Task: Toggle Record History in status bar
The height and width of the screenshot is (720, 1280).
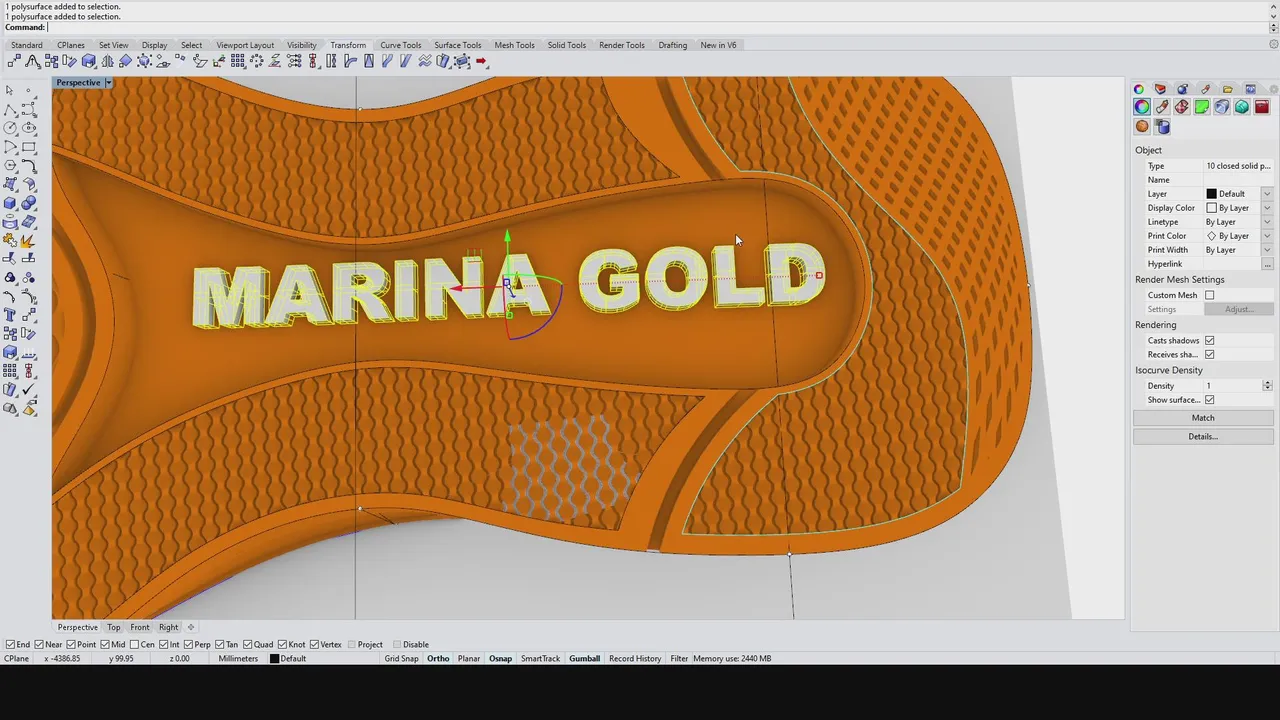Action: 635,658
